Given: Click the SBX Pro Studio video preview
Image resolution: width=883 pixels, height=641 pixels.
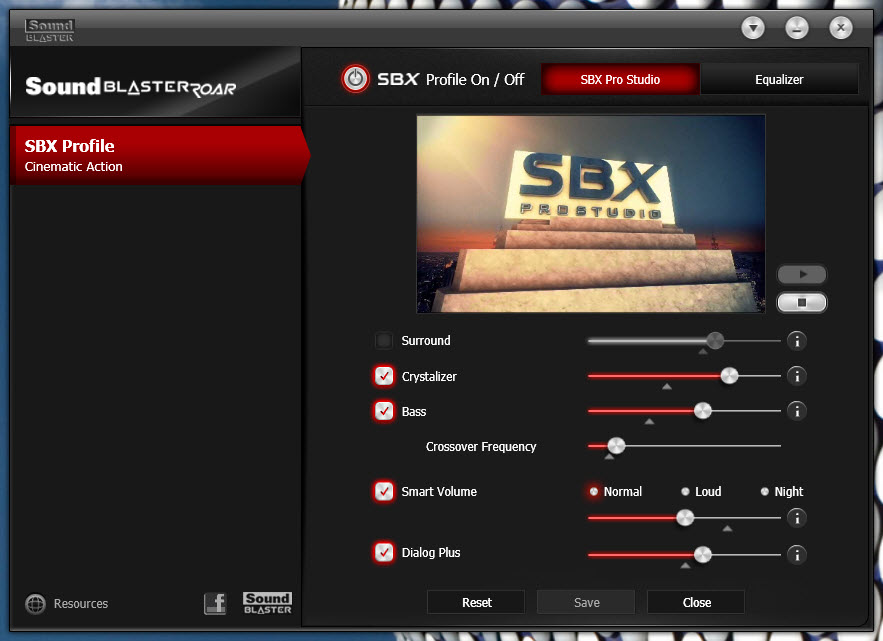Looking at the screenshot, I should pos(591,213).
